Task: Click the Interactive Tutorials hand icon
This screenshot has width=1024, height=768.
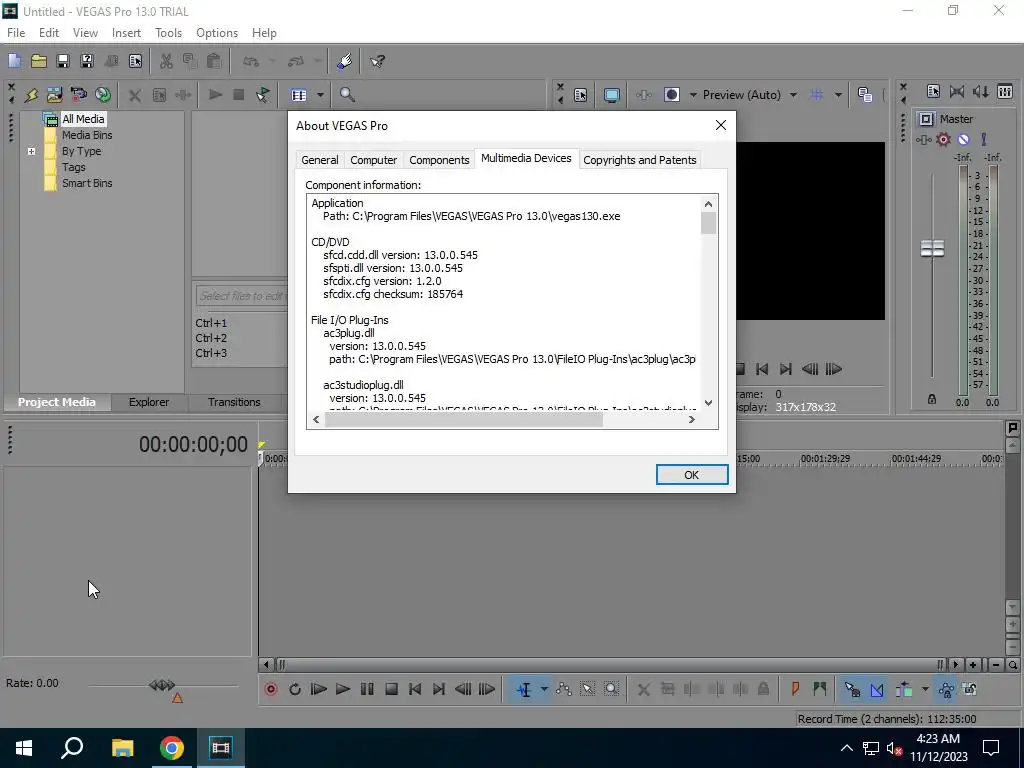Action: [x=345, y=61]
